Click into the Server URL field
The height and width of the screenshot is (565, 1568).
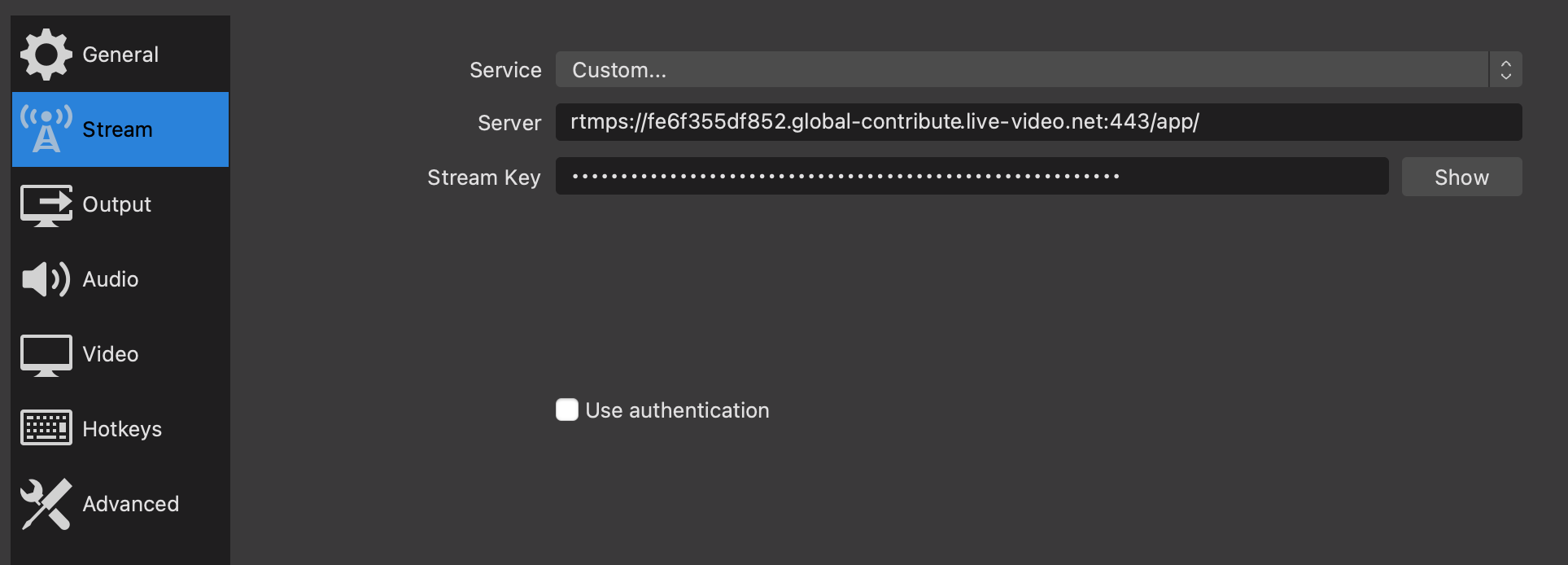pyautogui.click(x=1038, y=122)
